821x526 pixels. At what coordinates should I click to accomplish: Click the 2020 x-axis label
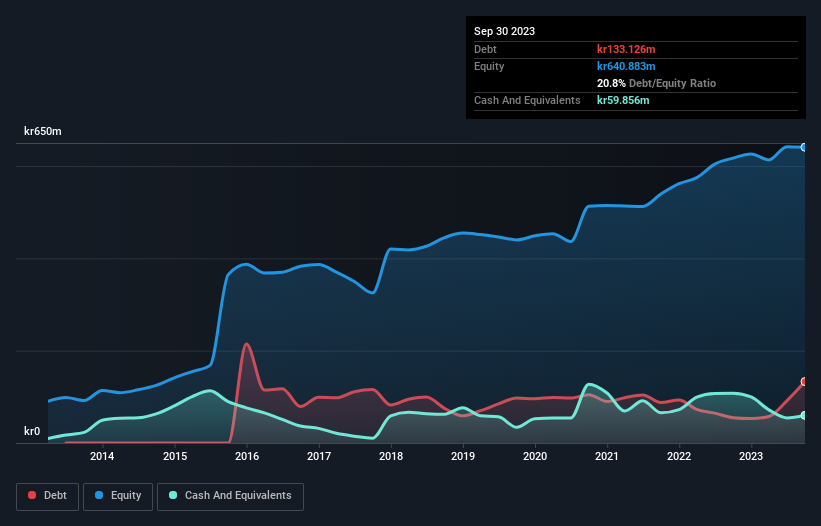click(x=535, y=456)
